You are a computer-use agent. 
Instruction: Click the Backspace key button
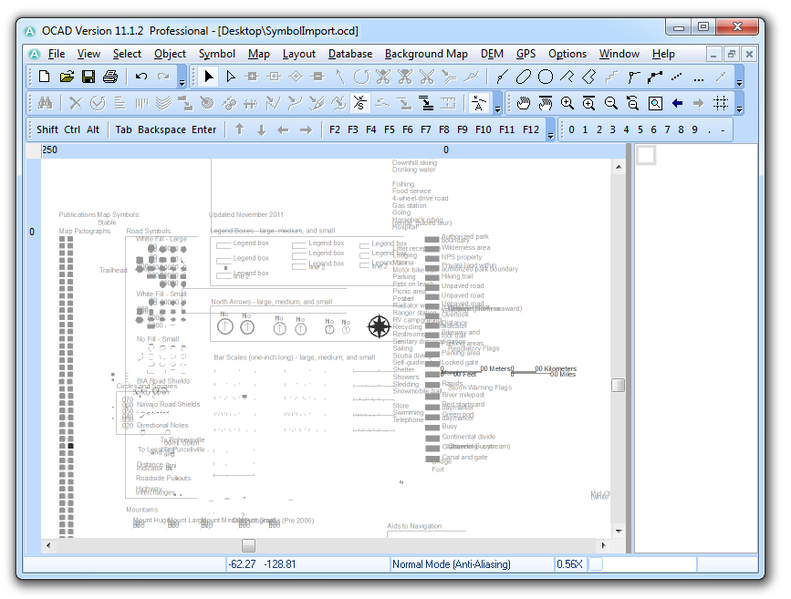point(162,130)
